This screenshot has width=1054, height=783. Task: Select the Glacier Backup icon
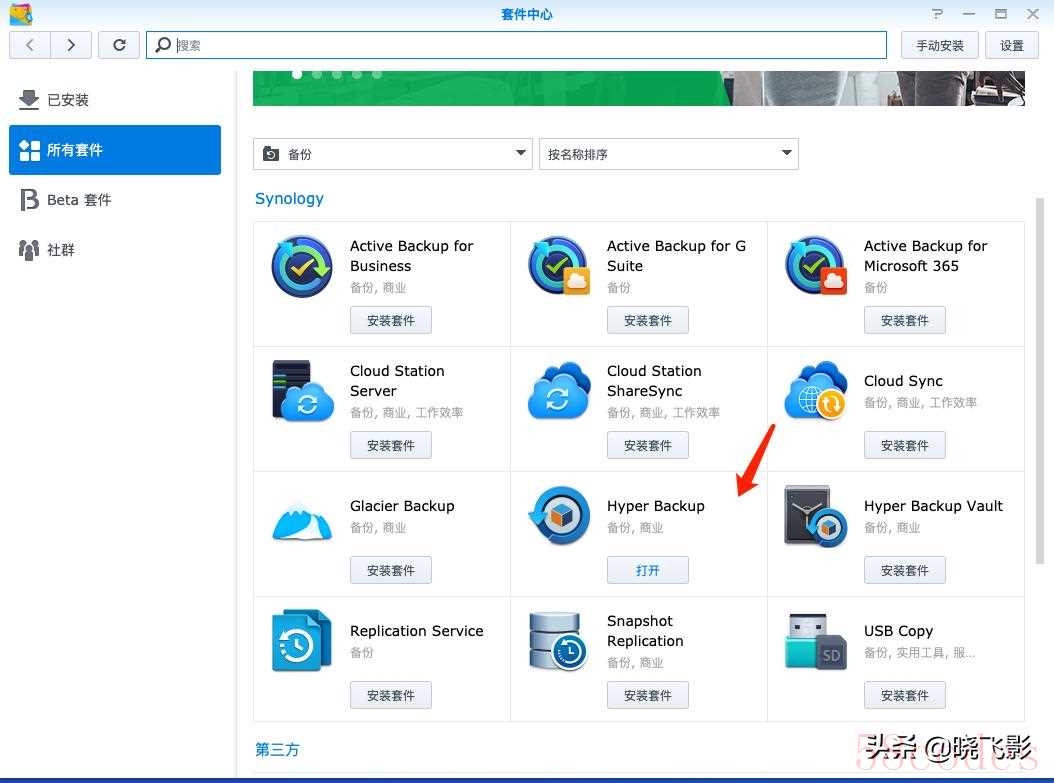[302, 524]
